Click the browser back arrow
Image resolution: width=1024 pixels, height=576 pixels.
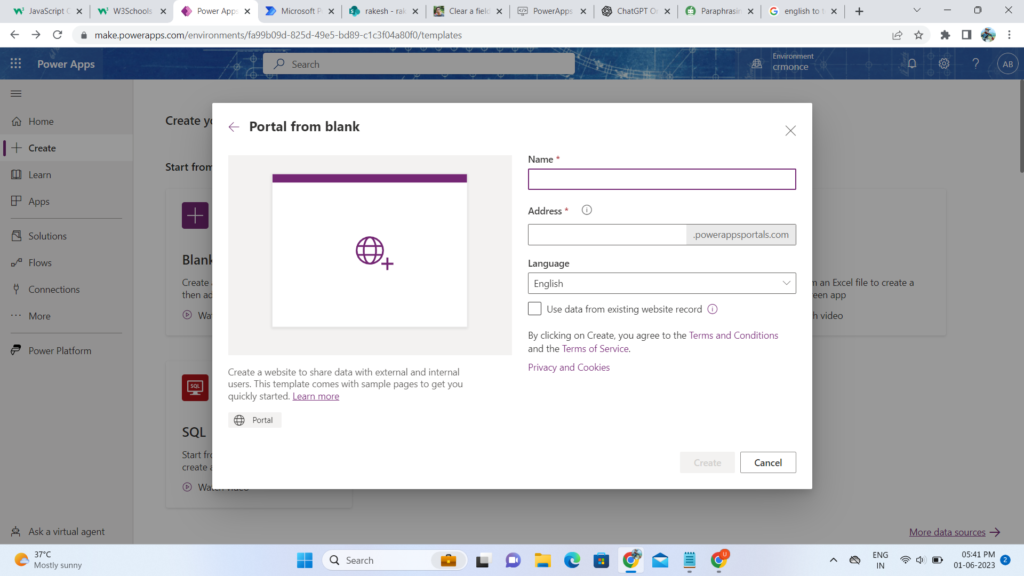point(14,35)
